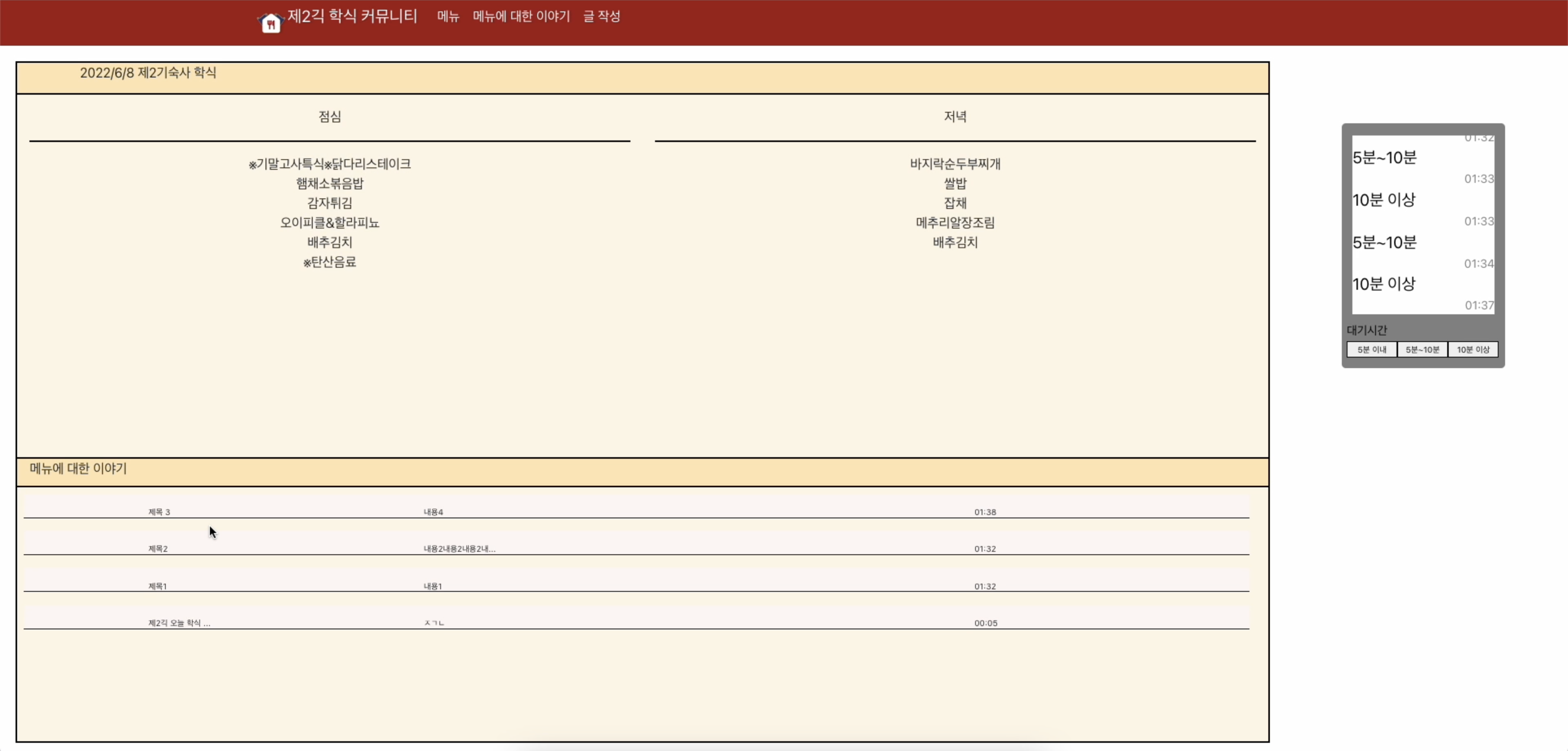Open the post titled 제목2

pyautogui.click(x=158, y=549)
